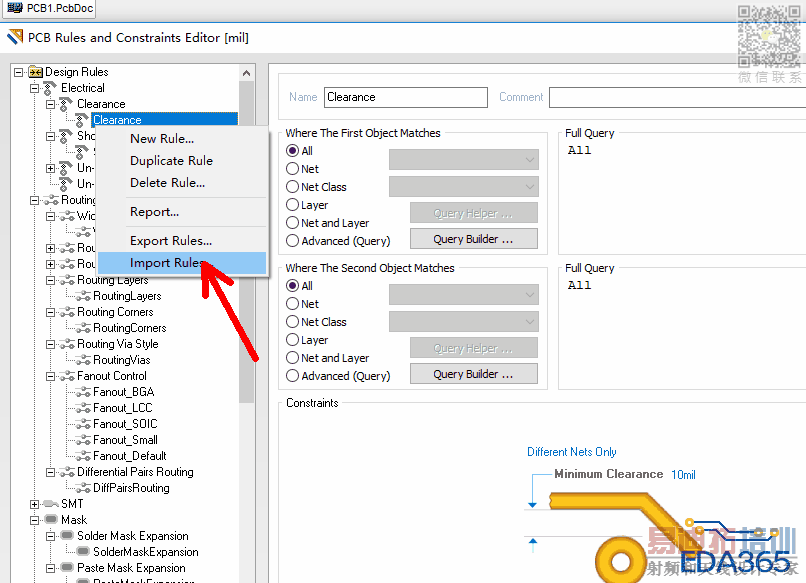Select Net and Layer for first object
The height and width of the screenshot is (583, 806).
pos(292,223)
